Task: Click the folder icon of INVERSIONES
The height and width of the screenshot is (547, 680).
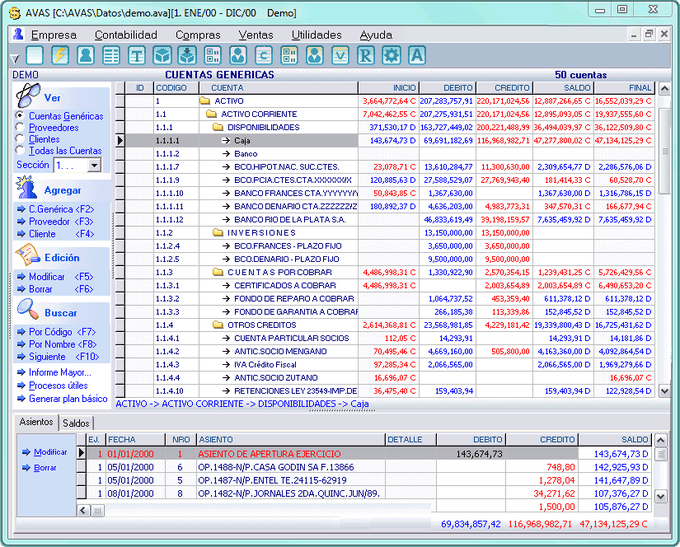Action: [218, 233]
